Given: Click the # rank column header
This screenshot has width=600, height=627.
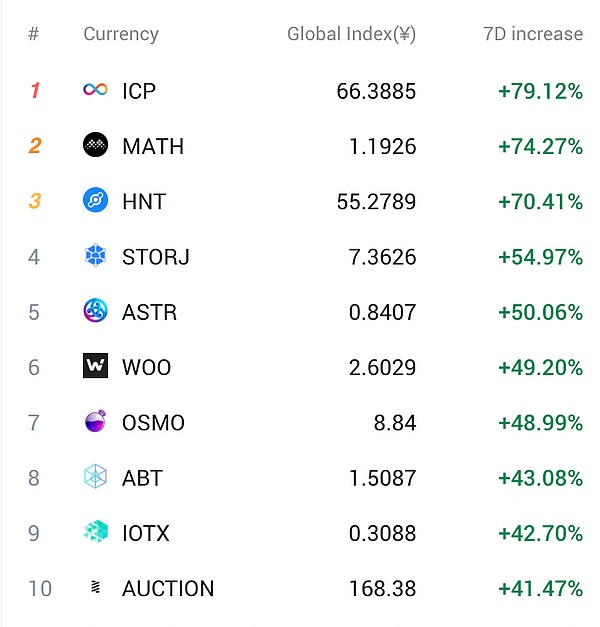Looking at the screenshot, I should [34, 34].
